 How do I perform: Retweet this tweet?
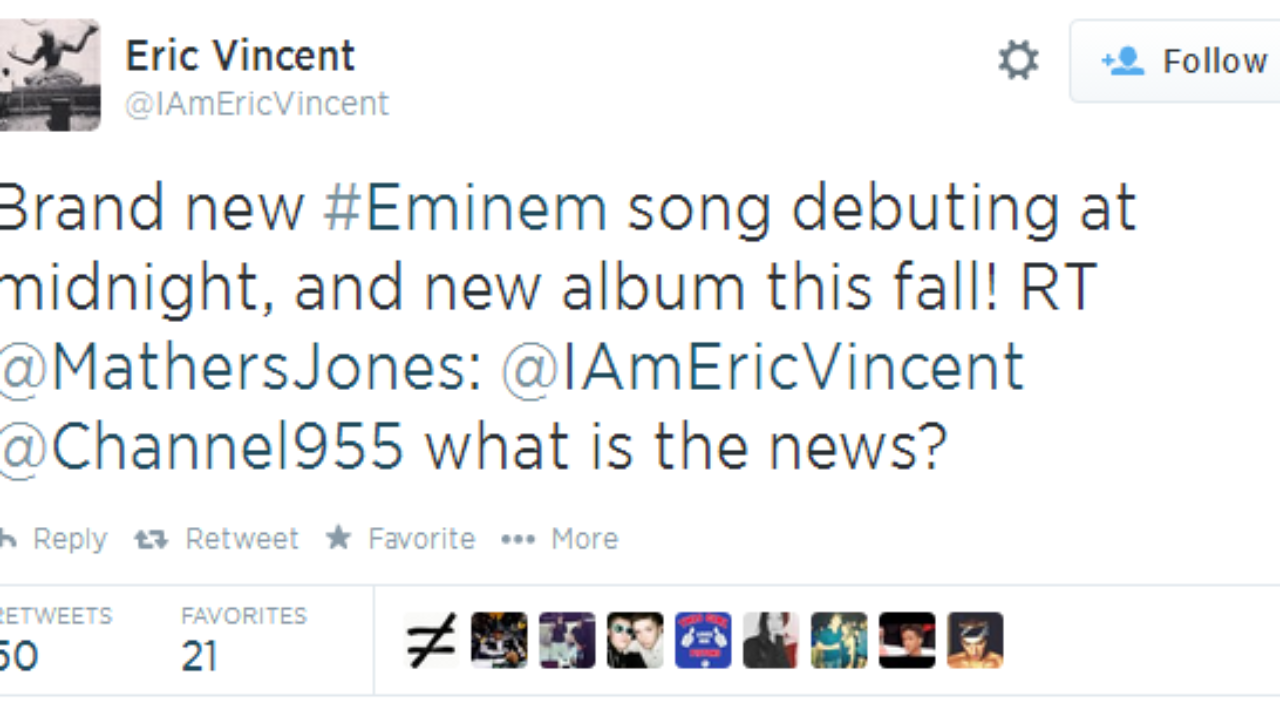[x=217, y=539]
